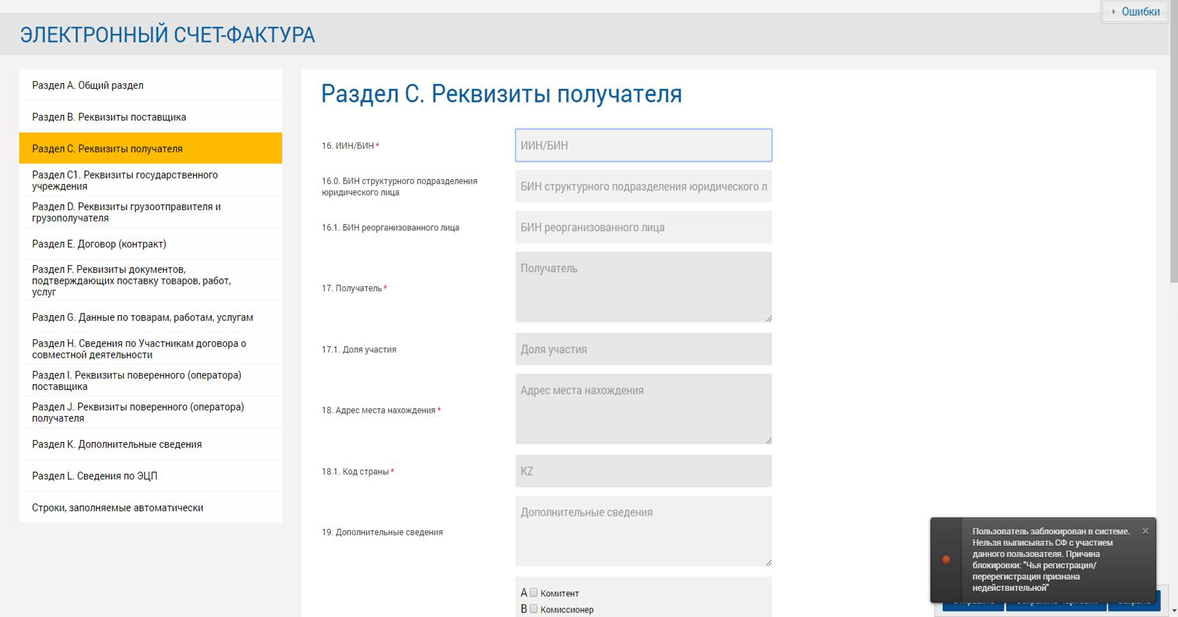Navigate to Раздел K. Дополнительные сведения
1178x617 pixels.
150,444
